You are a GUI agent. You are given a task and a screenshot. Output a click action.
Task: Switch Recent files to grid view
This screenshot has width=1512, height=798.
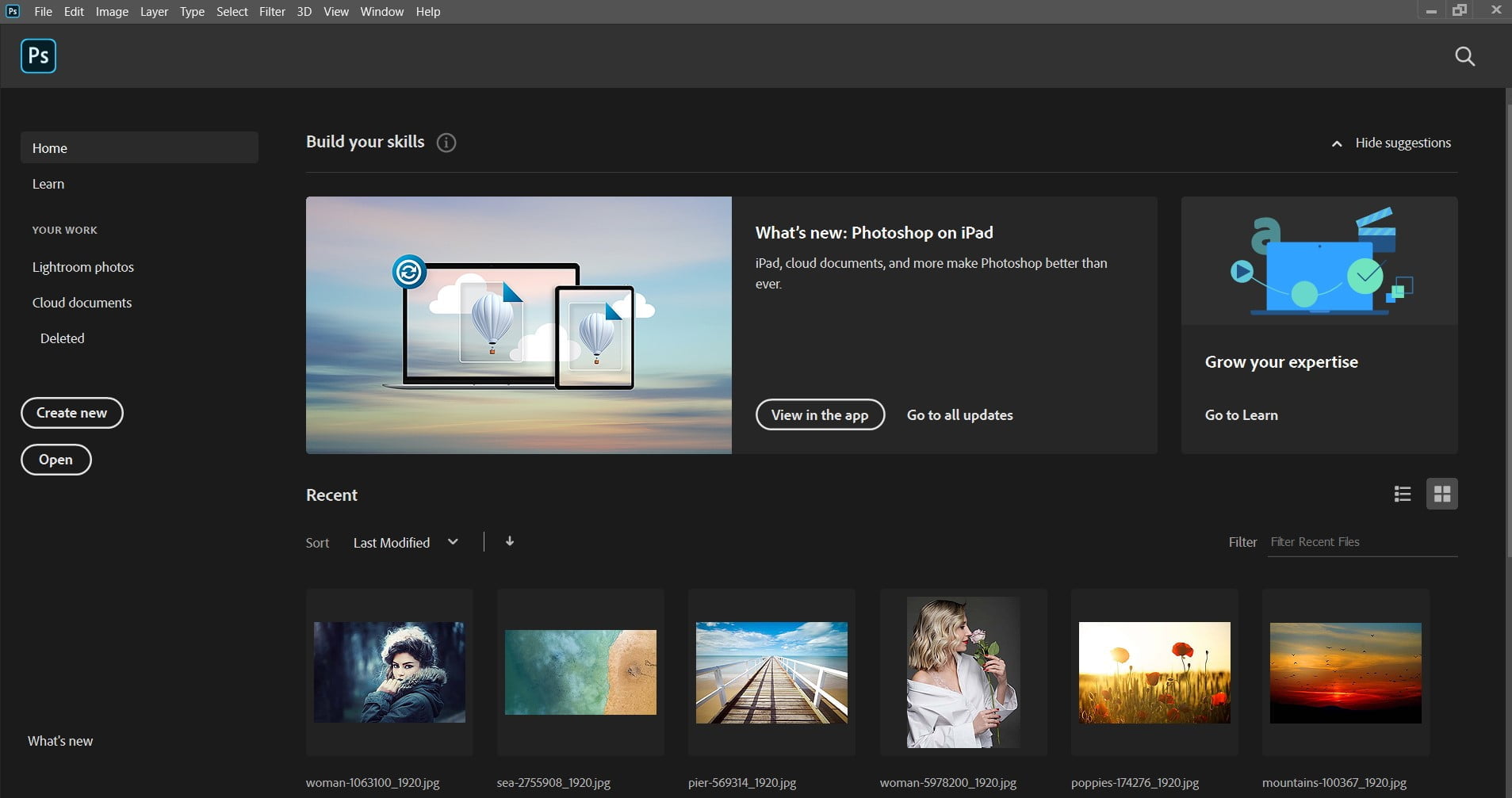[x=1441, y=493]
